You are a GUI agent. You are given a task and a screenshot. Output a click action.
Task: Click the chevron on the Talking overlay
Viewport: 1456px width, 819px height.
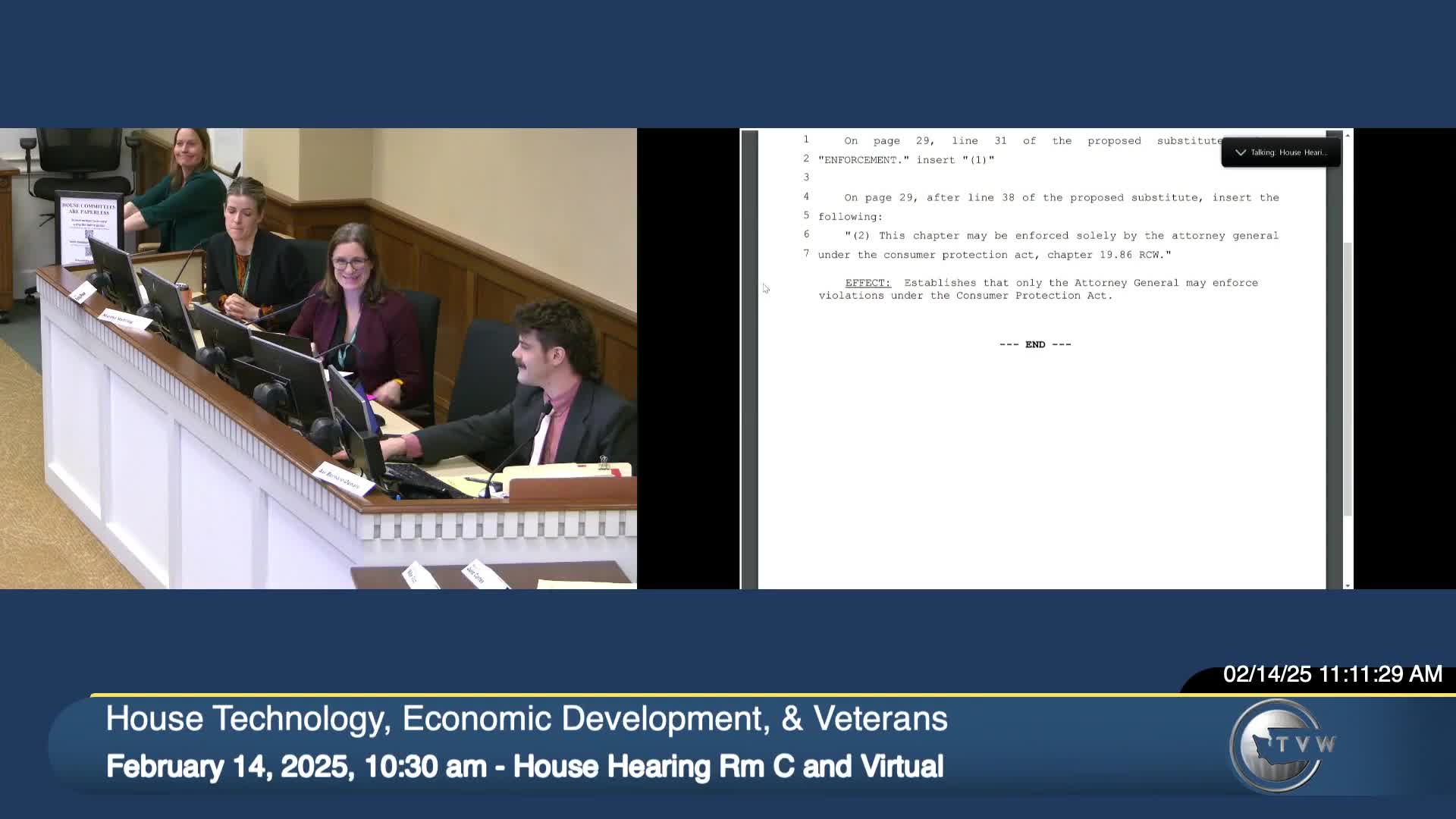[x=1239, y=152]
